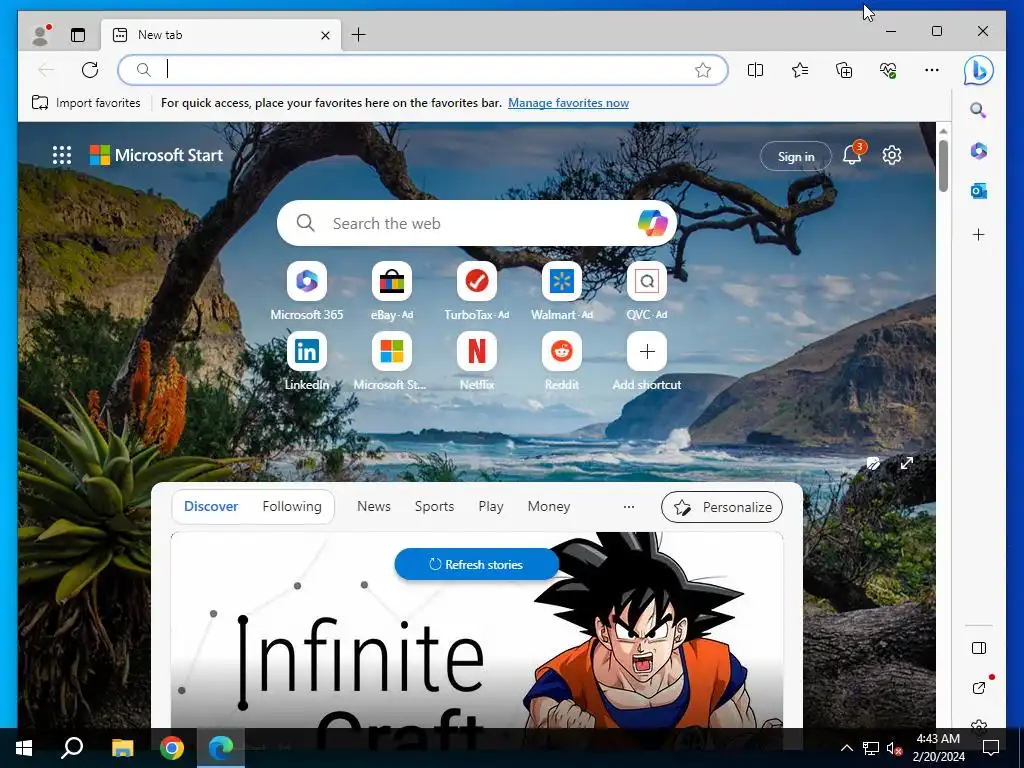Switch to the Sports tab
This screenshot has width=1024, height=768.
pos(434,506)
